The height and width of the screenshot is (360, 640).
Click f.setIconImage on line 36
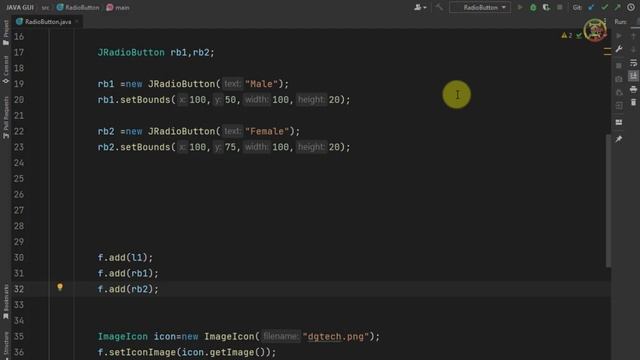pyautogui.click(x=137, y=352)
